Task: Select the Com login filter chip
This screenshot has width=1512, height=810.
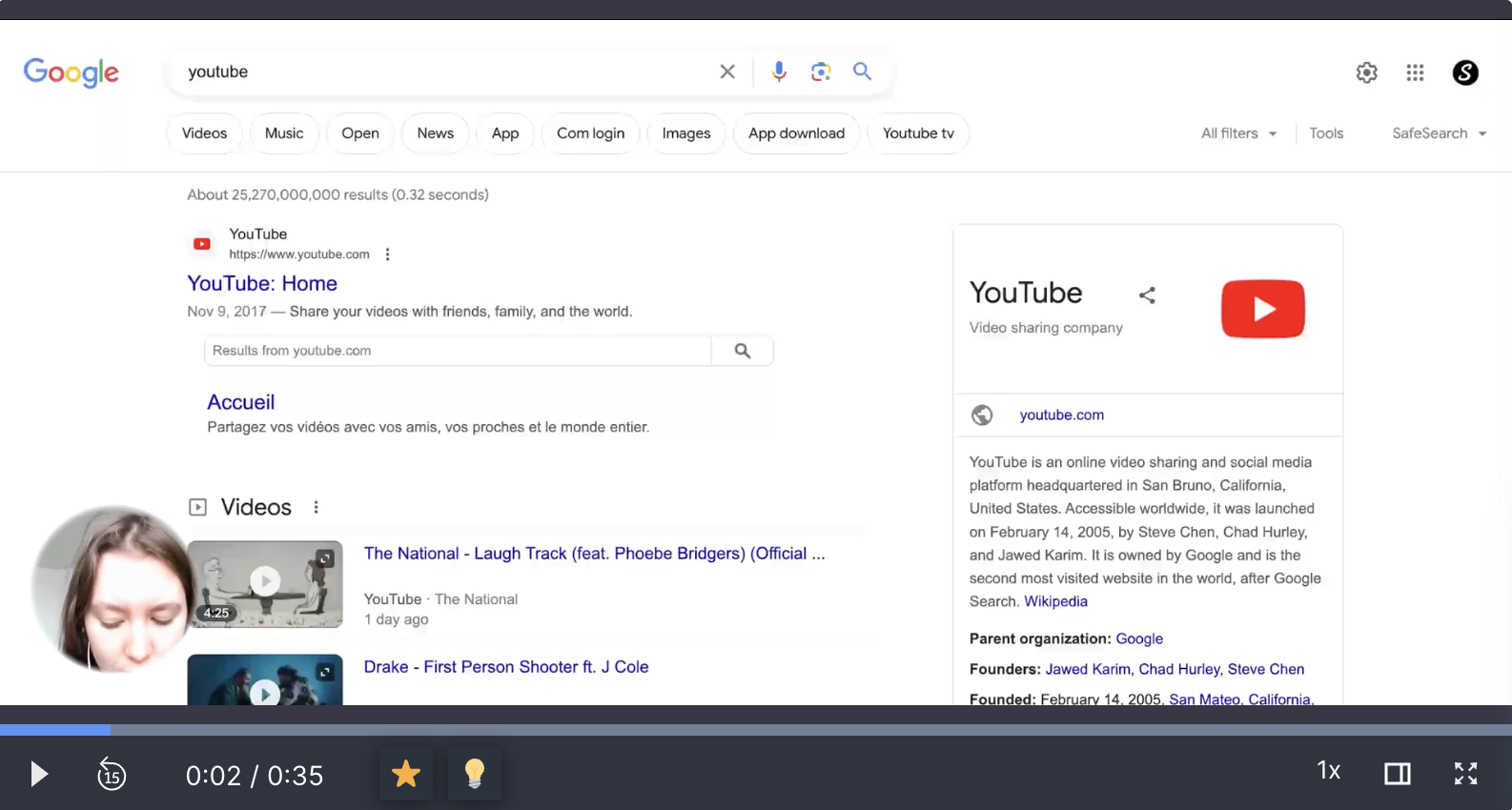Action: 591,133
